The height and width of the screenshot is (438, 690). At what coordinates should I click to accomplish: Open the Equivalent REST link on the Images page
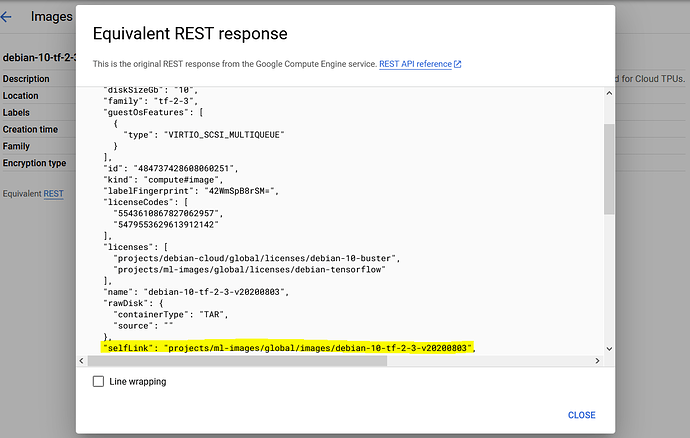[53, 194]
